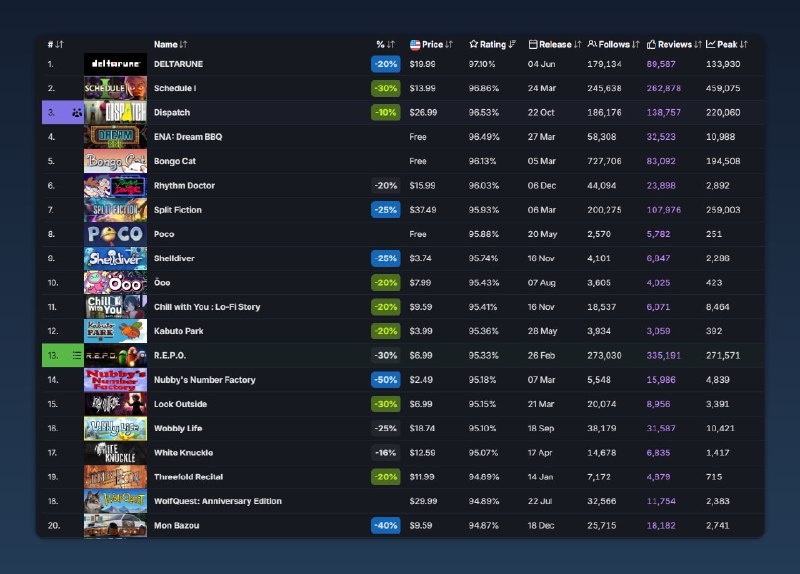
Task: Open the Wobbly Life thumbnail
Action: point(115,428)
